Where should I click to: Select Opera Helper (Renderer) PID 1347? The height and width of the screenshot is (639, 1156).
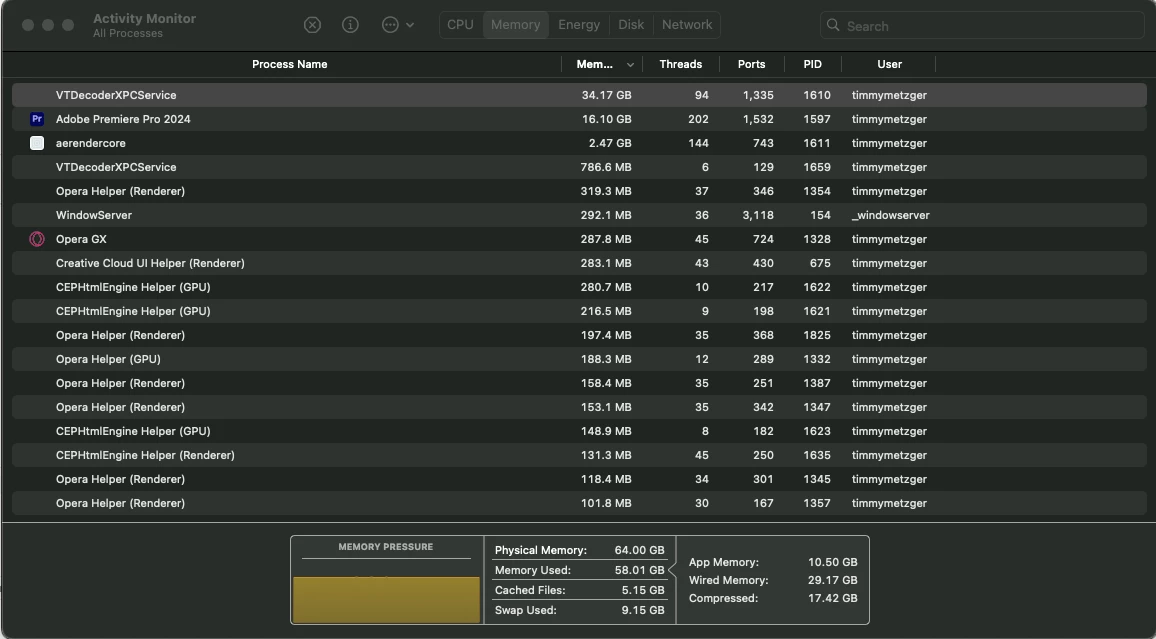[x=579, y=407]
